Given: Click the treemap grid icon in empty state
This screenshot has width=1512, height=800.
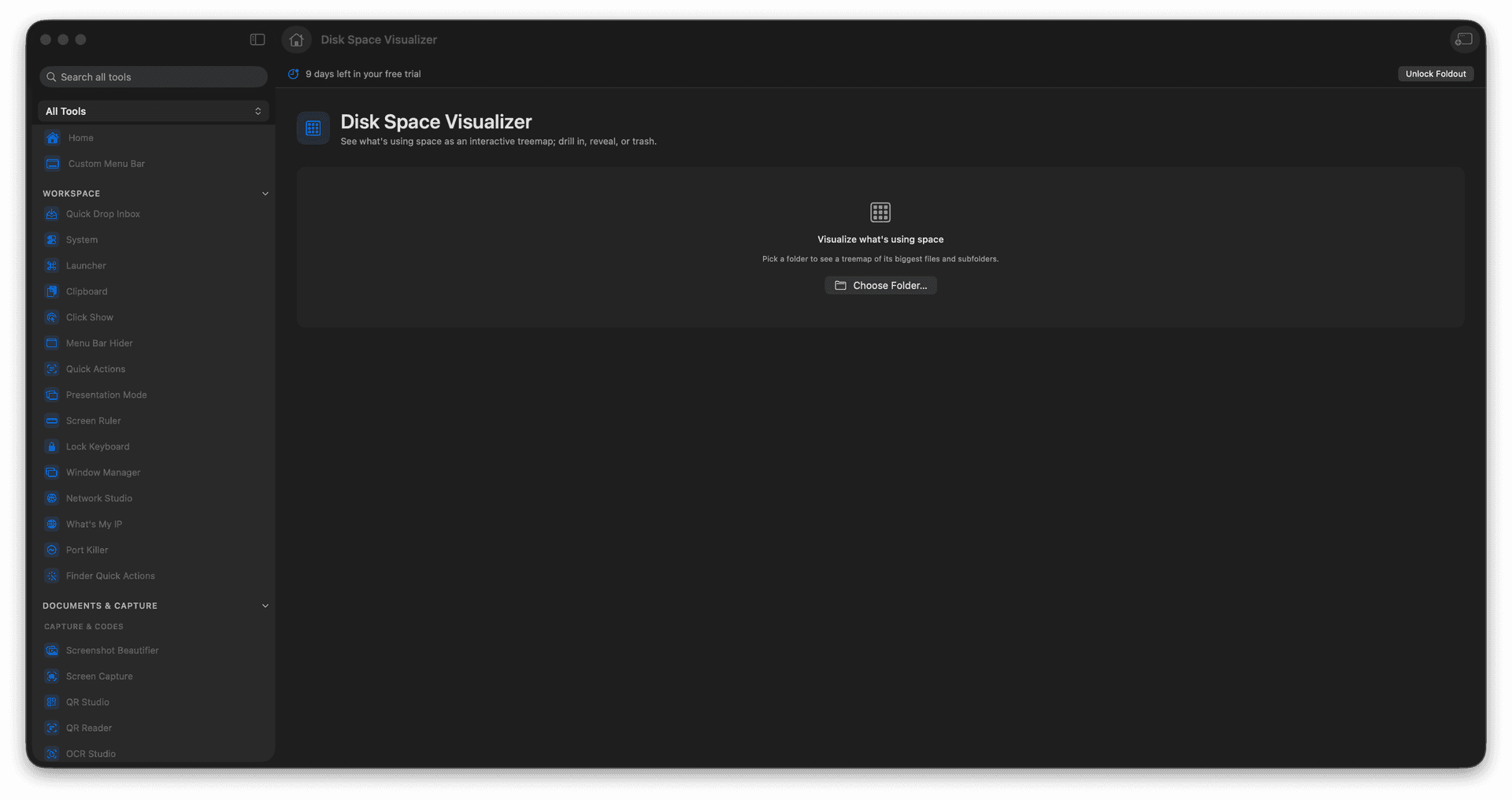Looking at the screenshot, I should tap(880, 212).
